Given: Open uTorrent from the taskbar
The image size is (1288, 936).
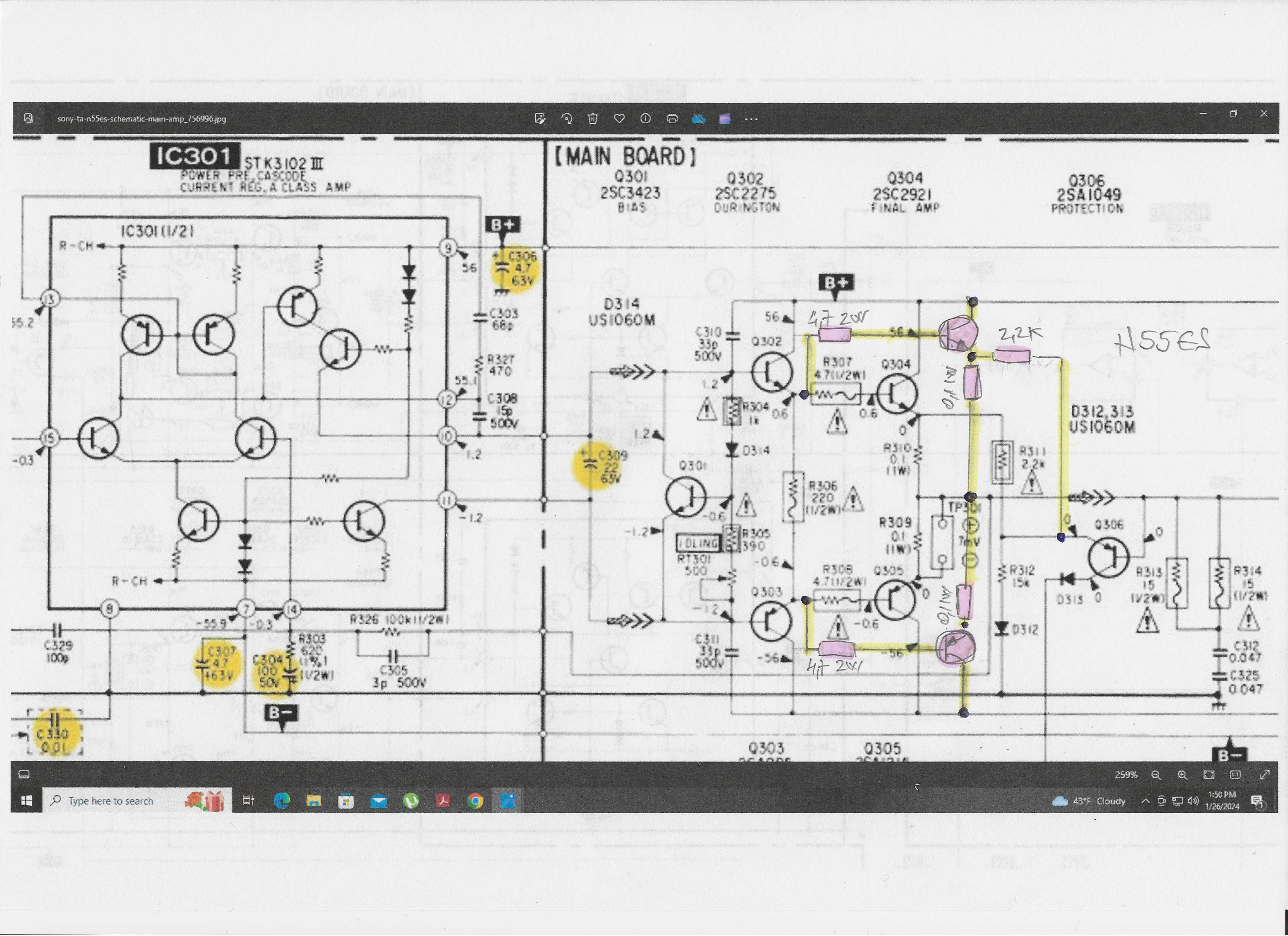Looking at the screenshot, I should click(x=411, y=801).
